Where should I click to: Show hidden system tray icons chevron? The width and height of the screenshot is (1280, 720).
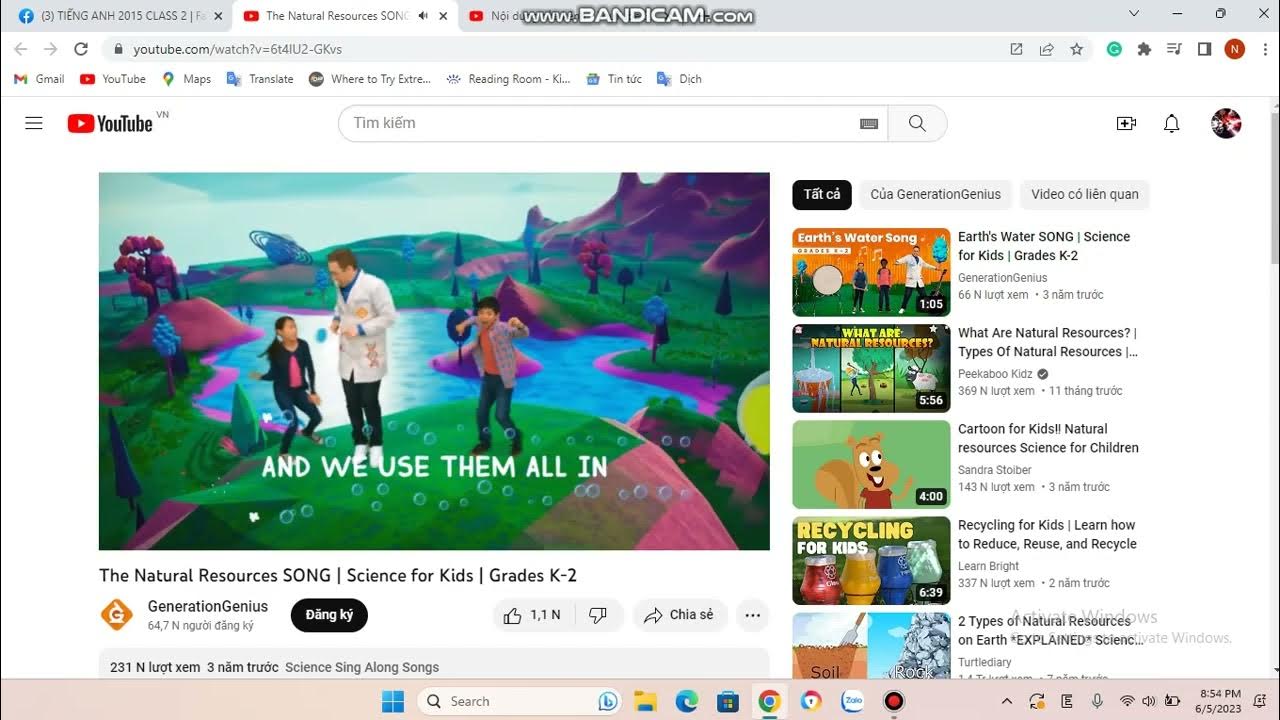point(1007,701)
